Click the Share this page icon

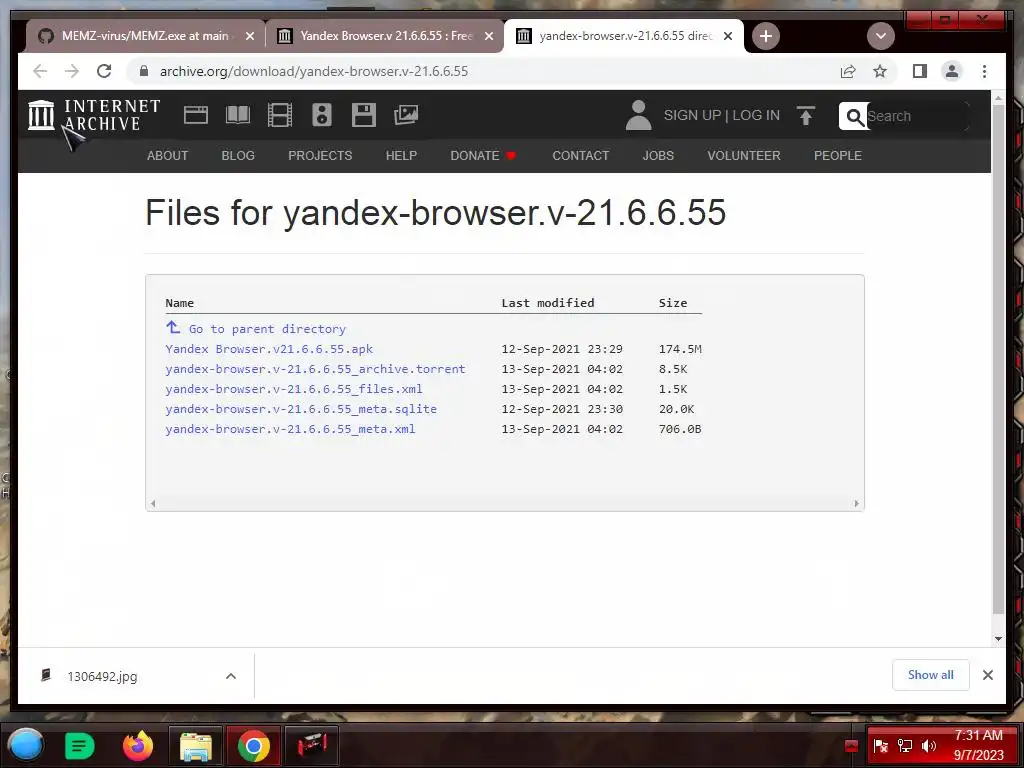848,71
